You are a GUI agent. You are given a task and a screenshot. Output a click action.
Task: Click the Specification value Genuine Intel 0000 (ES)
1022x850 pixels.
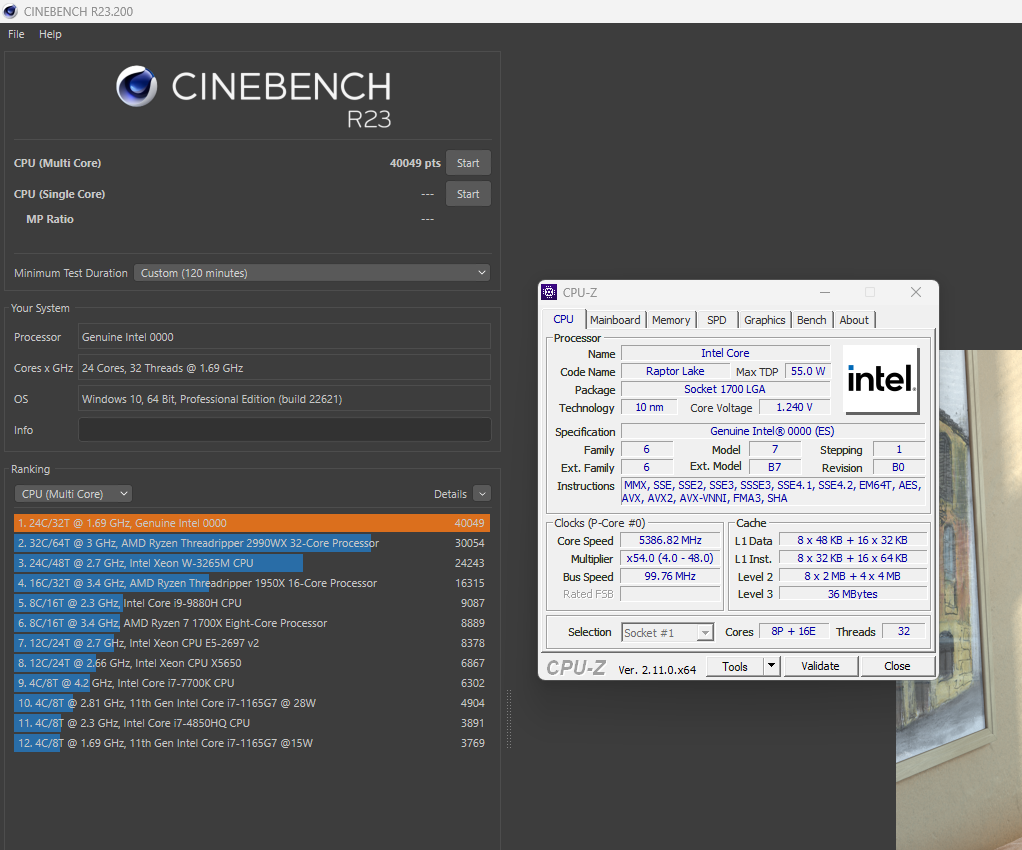click(x=772, y=431)
